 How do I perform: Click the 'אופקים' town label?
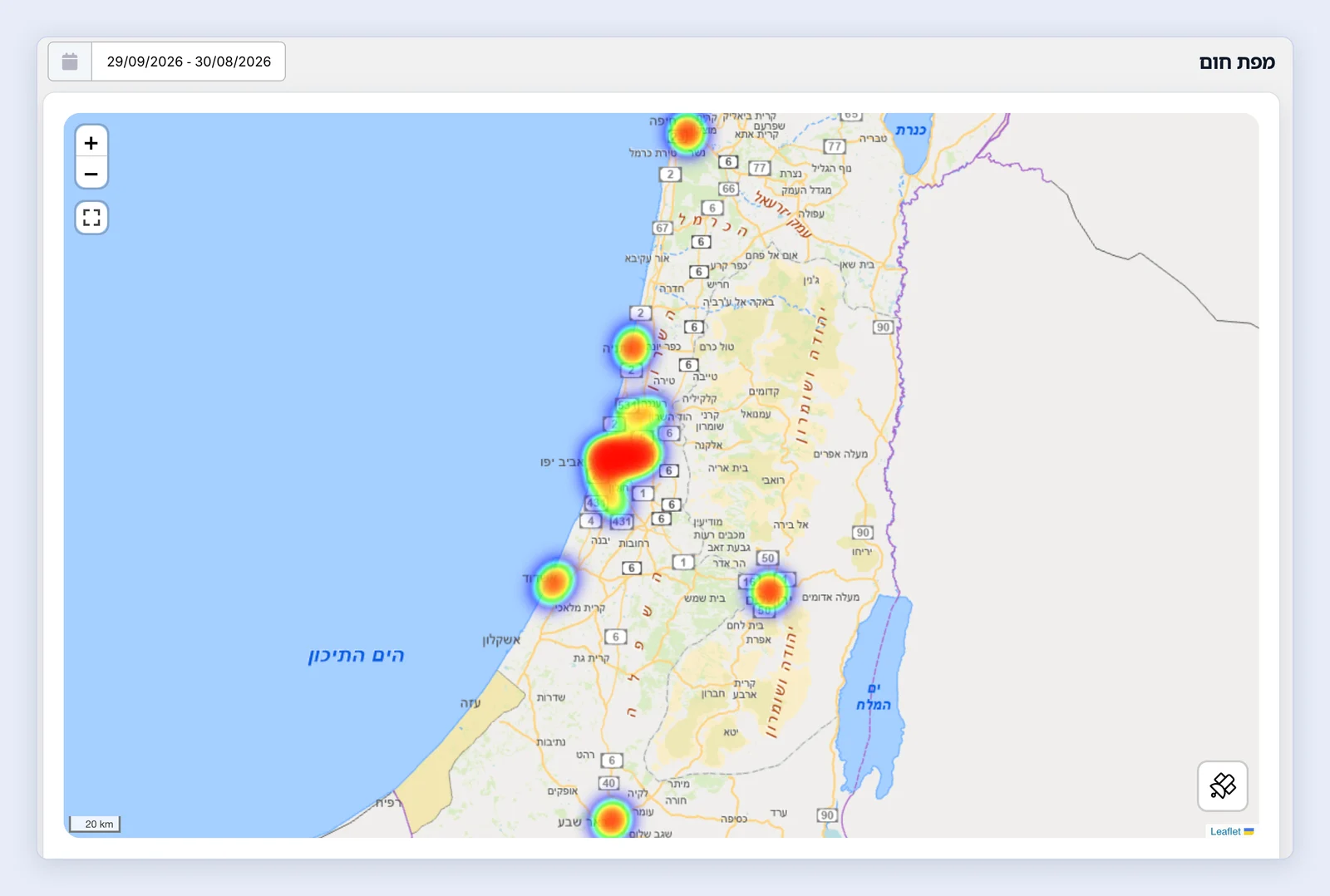[563, 791]
